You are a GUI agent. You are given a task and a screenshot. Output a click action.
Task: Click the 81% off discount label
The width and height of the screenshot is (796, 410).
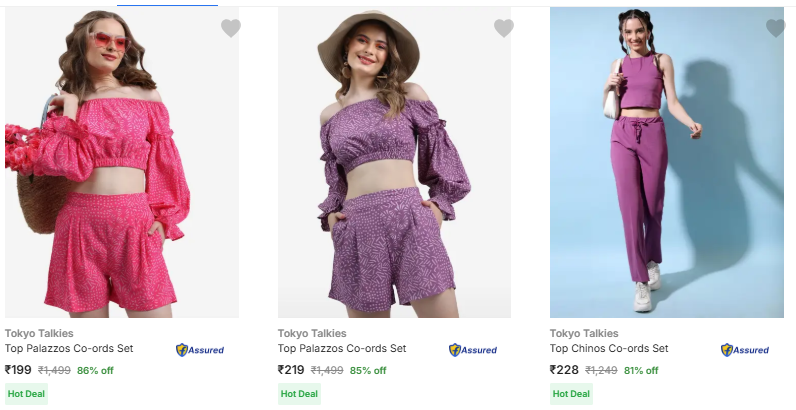pyautogui.click(x=641, y=371)
